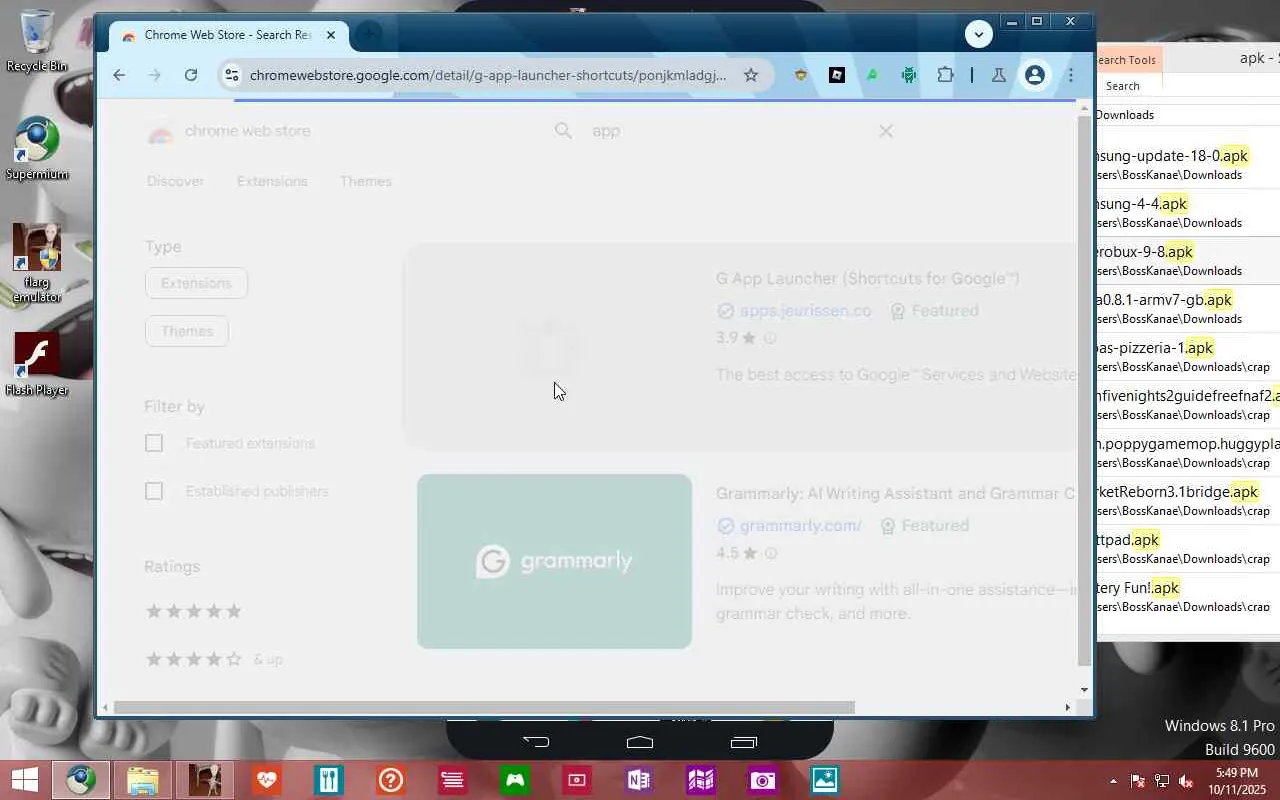
Task: Open the Chrome Labs flask icon
Action: [x=998, y=75]
